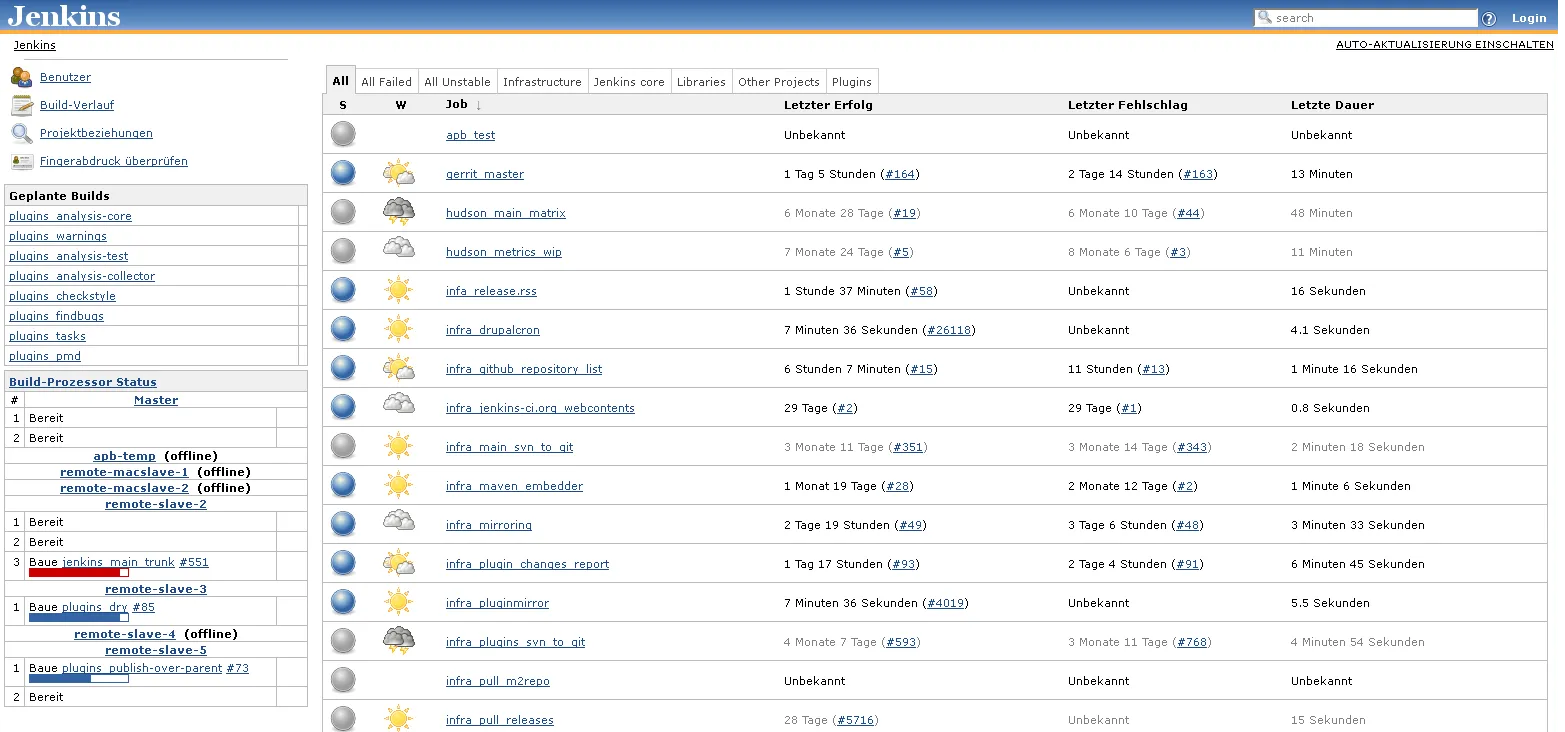The width and height of the screenshot is (1565, 732).
Task: Click the Projektbeziehungen magnifier icon
Action: 21,132
